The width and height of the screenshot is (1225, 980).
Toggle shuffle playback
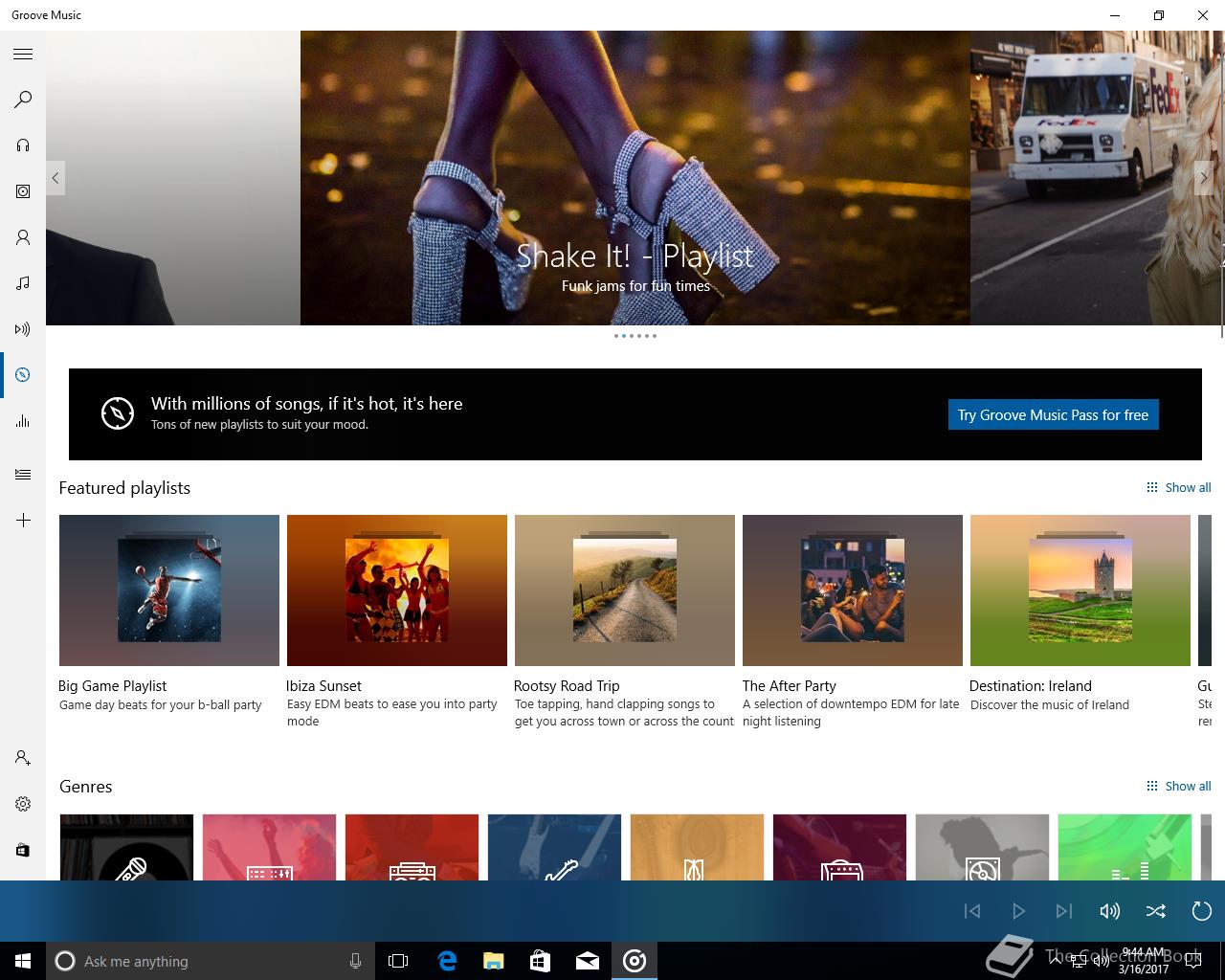[1156, 911]
